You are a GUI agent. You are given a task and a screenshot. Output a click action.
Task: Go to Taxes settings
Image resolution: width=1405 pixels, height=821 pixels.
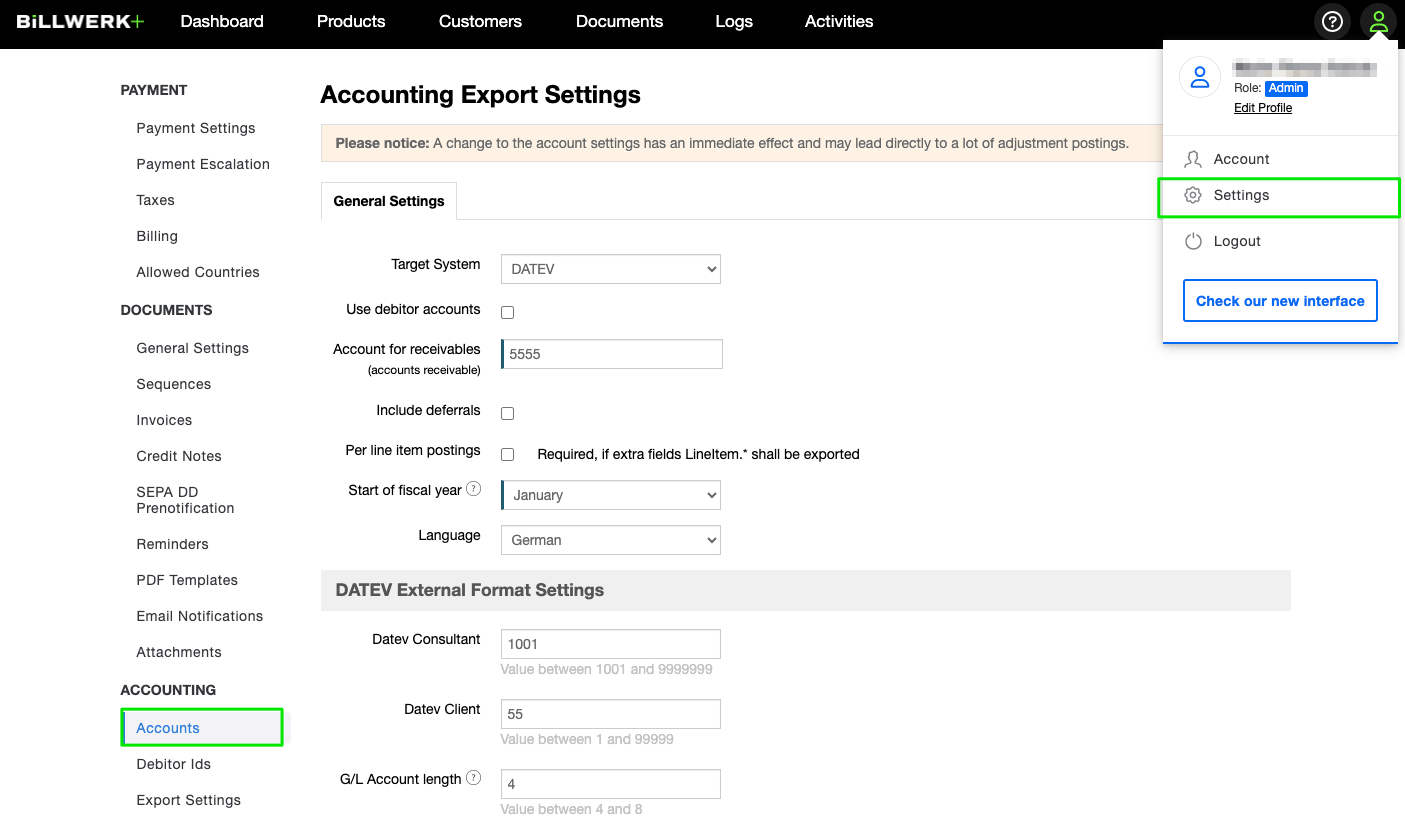tap(155, 200)
